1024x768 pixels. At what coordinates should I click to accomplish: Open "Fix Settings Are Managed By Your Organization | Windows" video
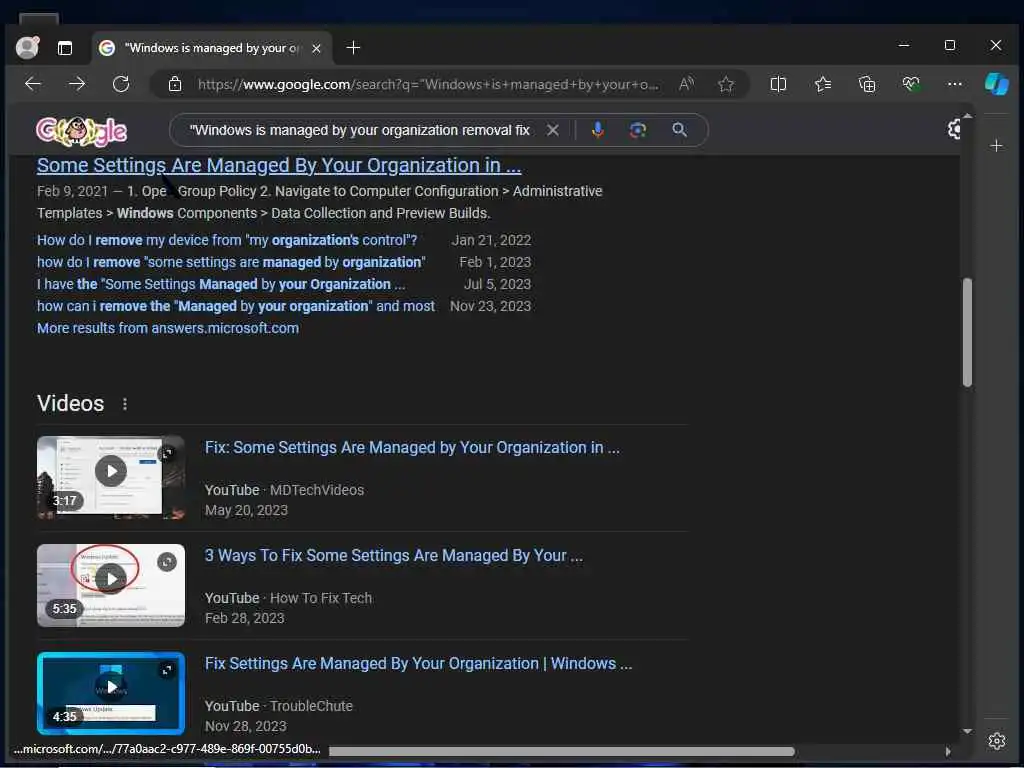point(419,664)
